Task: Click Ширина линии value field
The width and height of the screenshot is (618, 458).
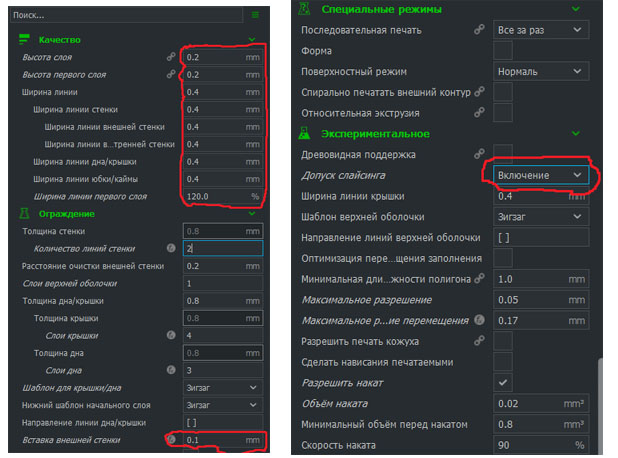Action: [x=223, y=92]
